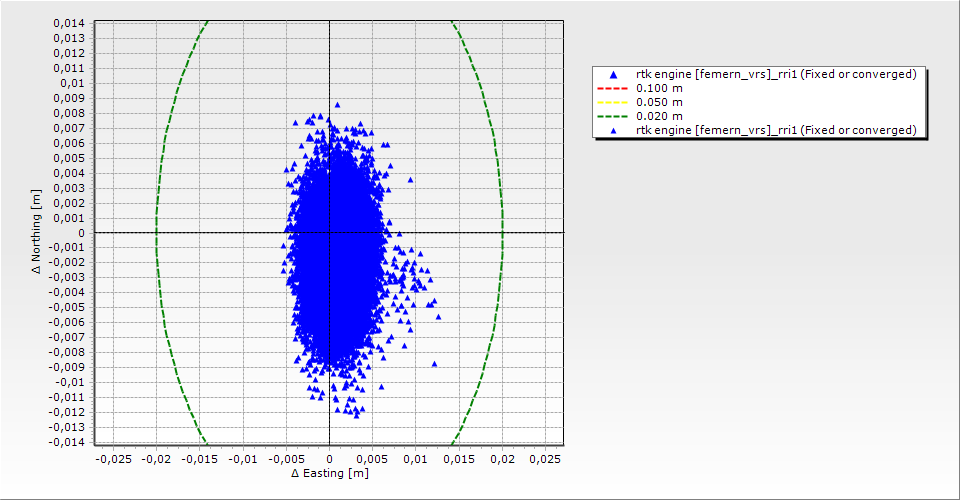Click the green dashed circle's leftmost point
The image size is (960, 500).
(156, 233)
